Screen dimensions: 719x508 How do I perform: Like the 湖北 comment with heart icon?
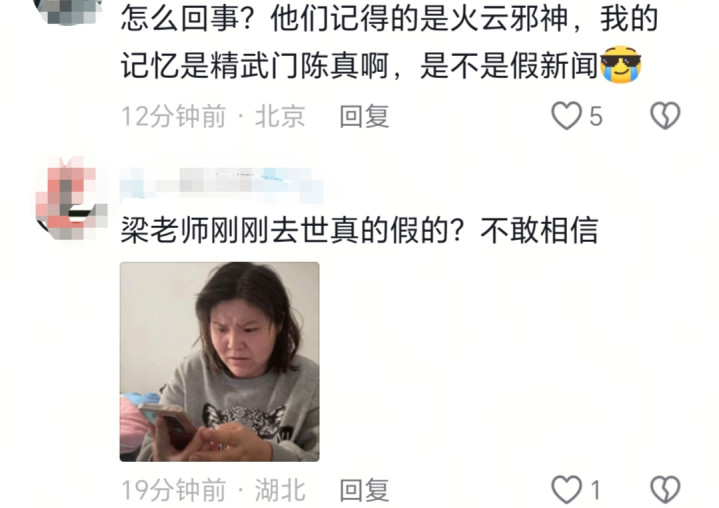pyautogui.click(x=566, y=490)
